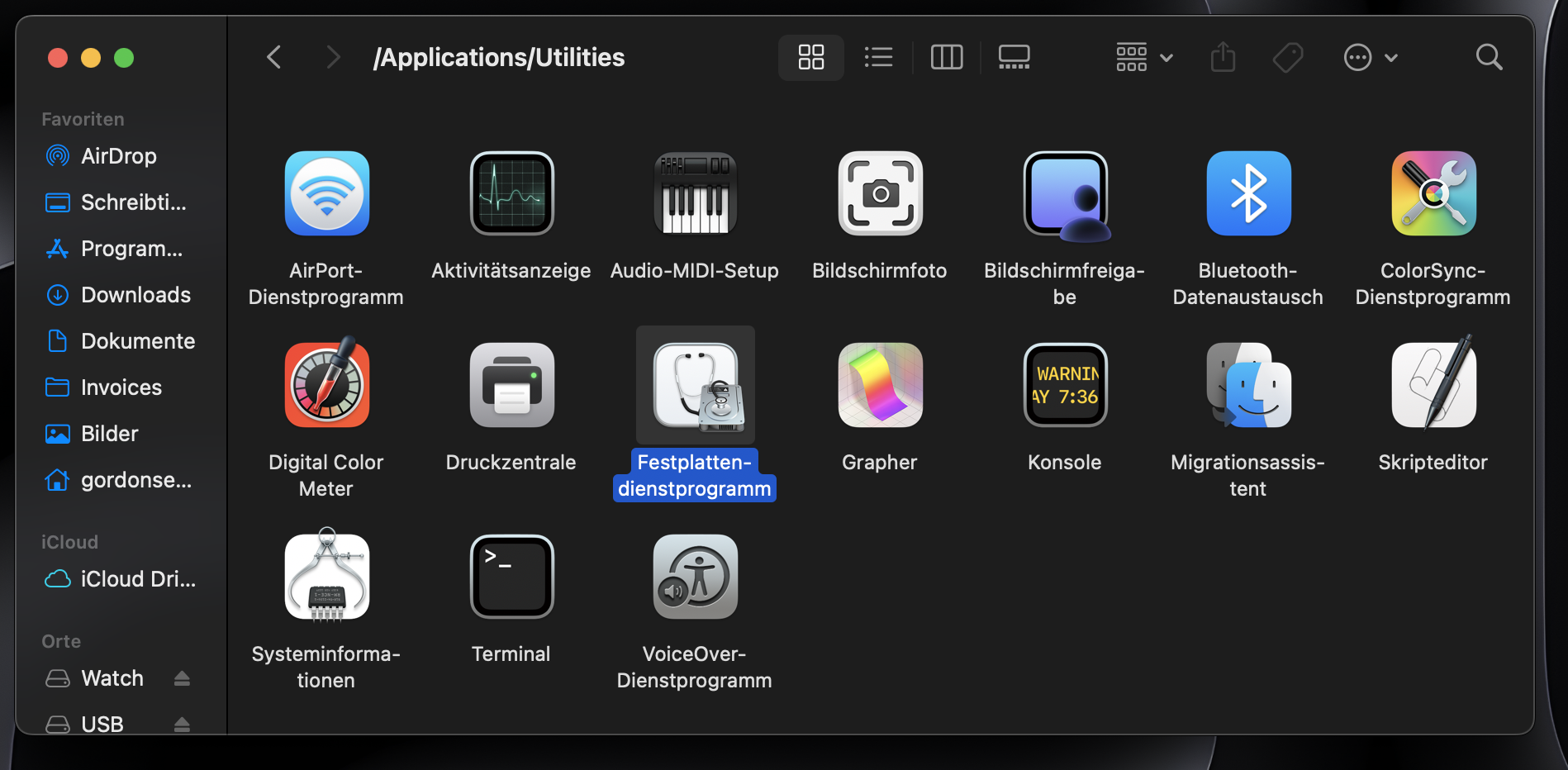Open Finder search
Image resolution: width=1568 pixels, height=770 pixels.
click(x=1489, y=57)
